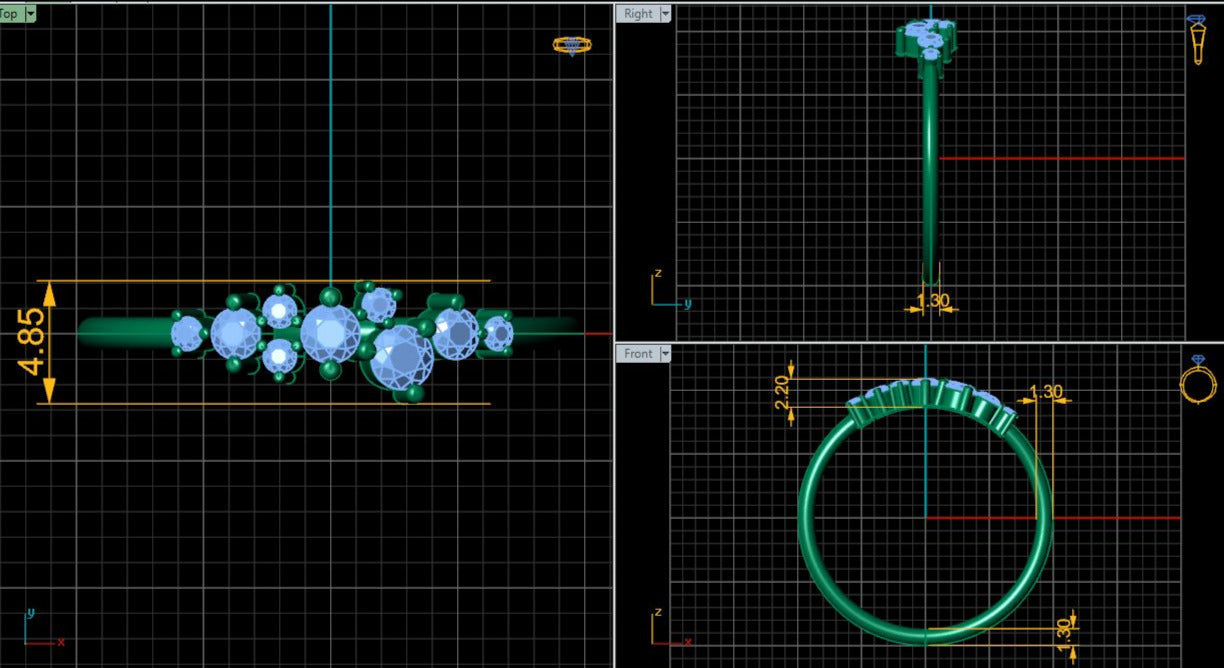The width and height of the screenshot is (1224, 668).
Task: Activate the Top viewport title label
Action: click(x=9, y=14)
